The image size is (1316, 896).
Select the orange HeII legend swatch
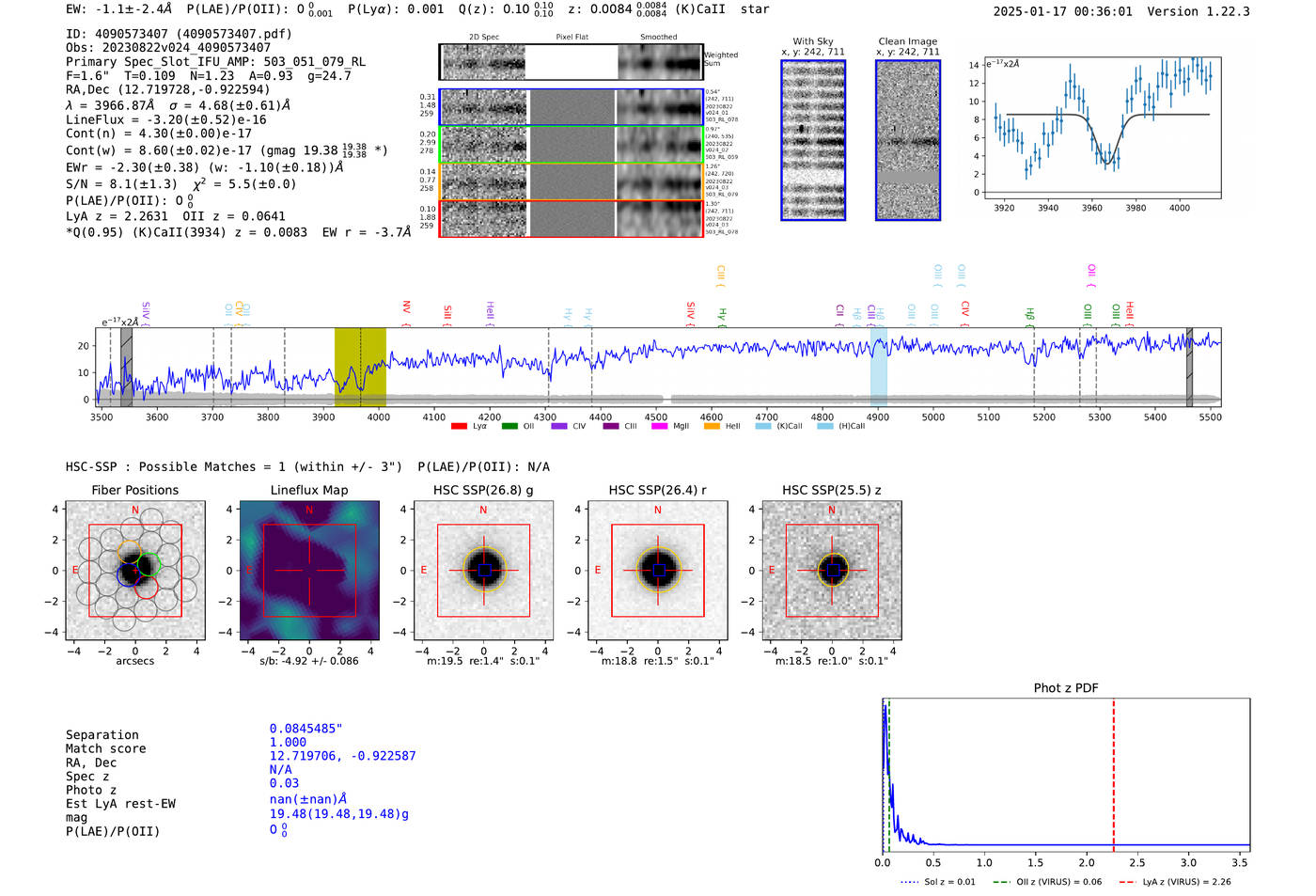[x=712, y=427]
